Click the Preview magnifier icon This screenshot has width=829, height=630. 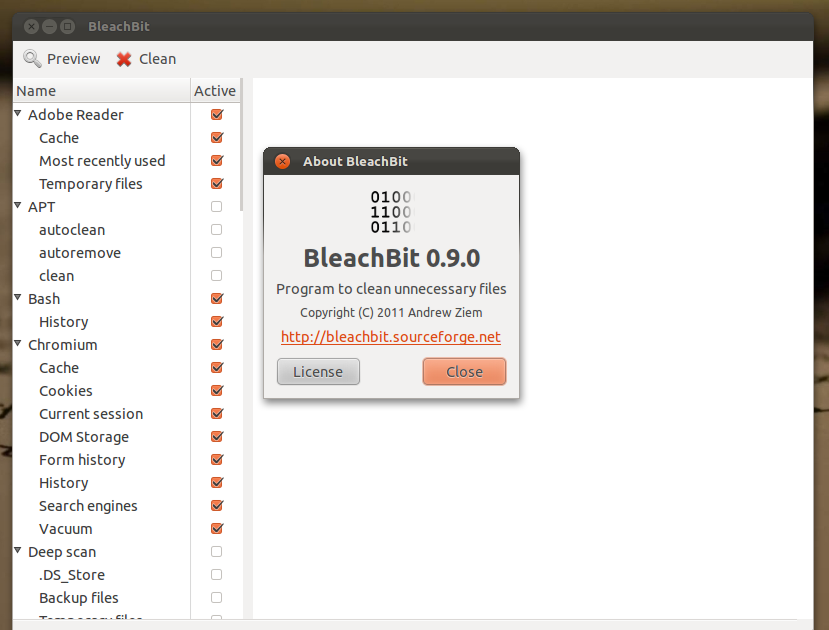[33, 59]
